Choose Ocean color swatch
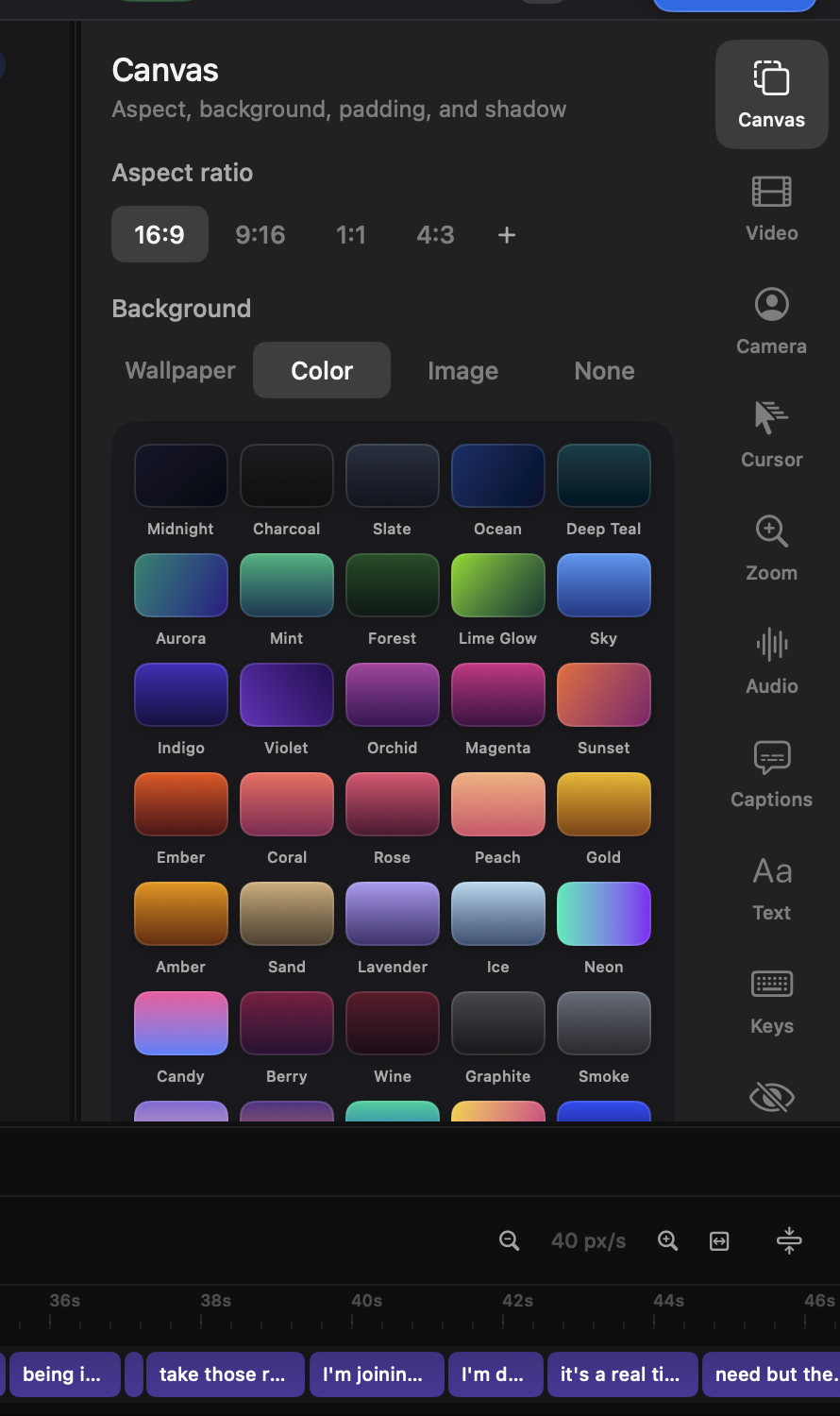The image size is (840, 1416). tap(497, 476)
